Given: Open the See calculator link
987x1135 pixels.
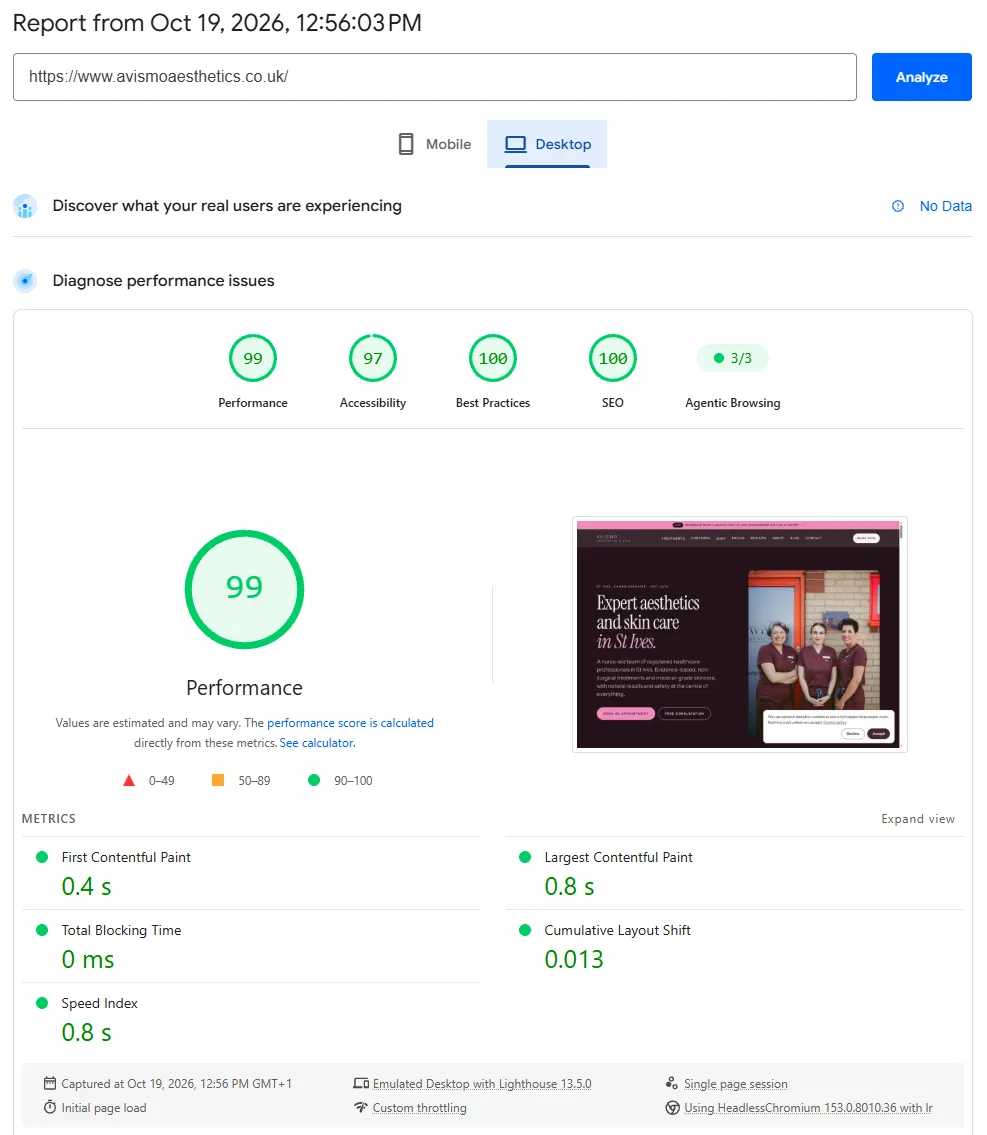Looking at the screenshot, I should [317, 743].
